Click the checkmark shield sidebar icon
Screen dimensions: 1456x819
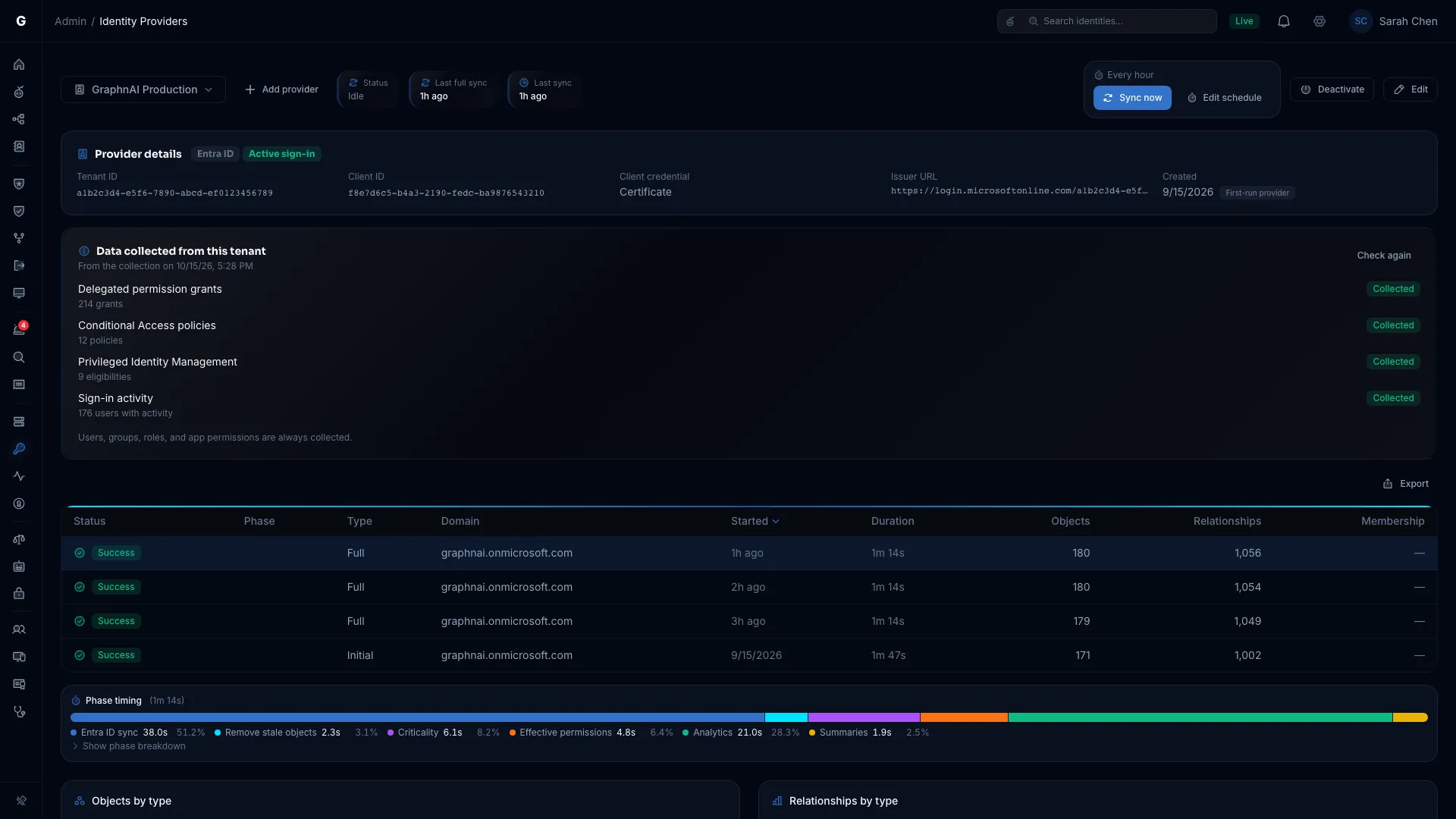pyautogui.click(x=19, y=211)
